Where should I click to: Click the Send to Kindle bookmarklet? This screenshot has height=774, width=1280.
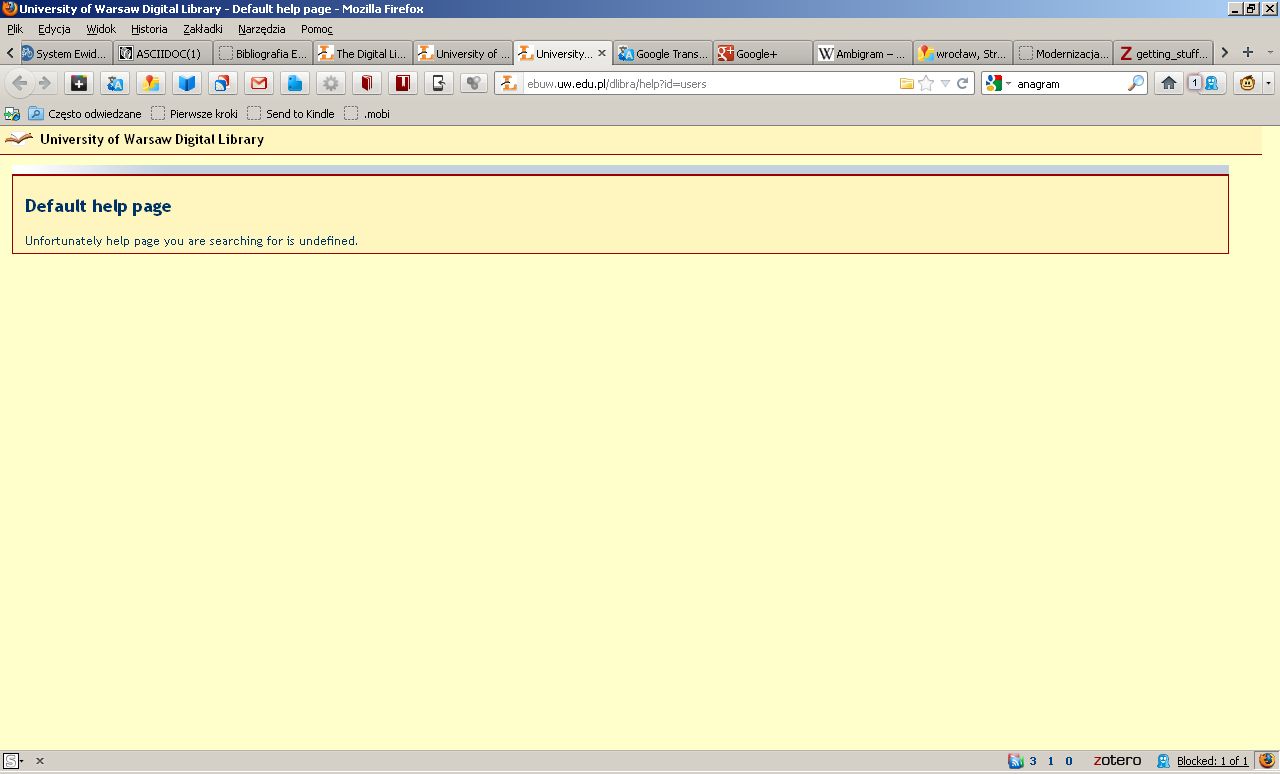(x=290, y=114)
